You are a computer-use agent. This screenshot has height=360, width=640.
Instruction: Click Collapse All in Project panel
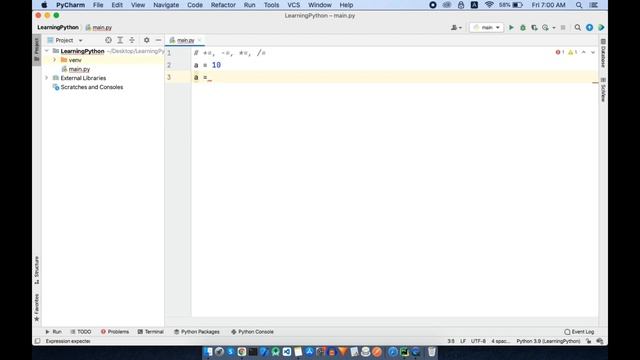pos(132,40)
